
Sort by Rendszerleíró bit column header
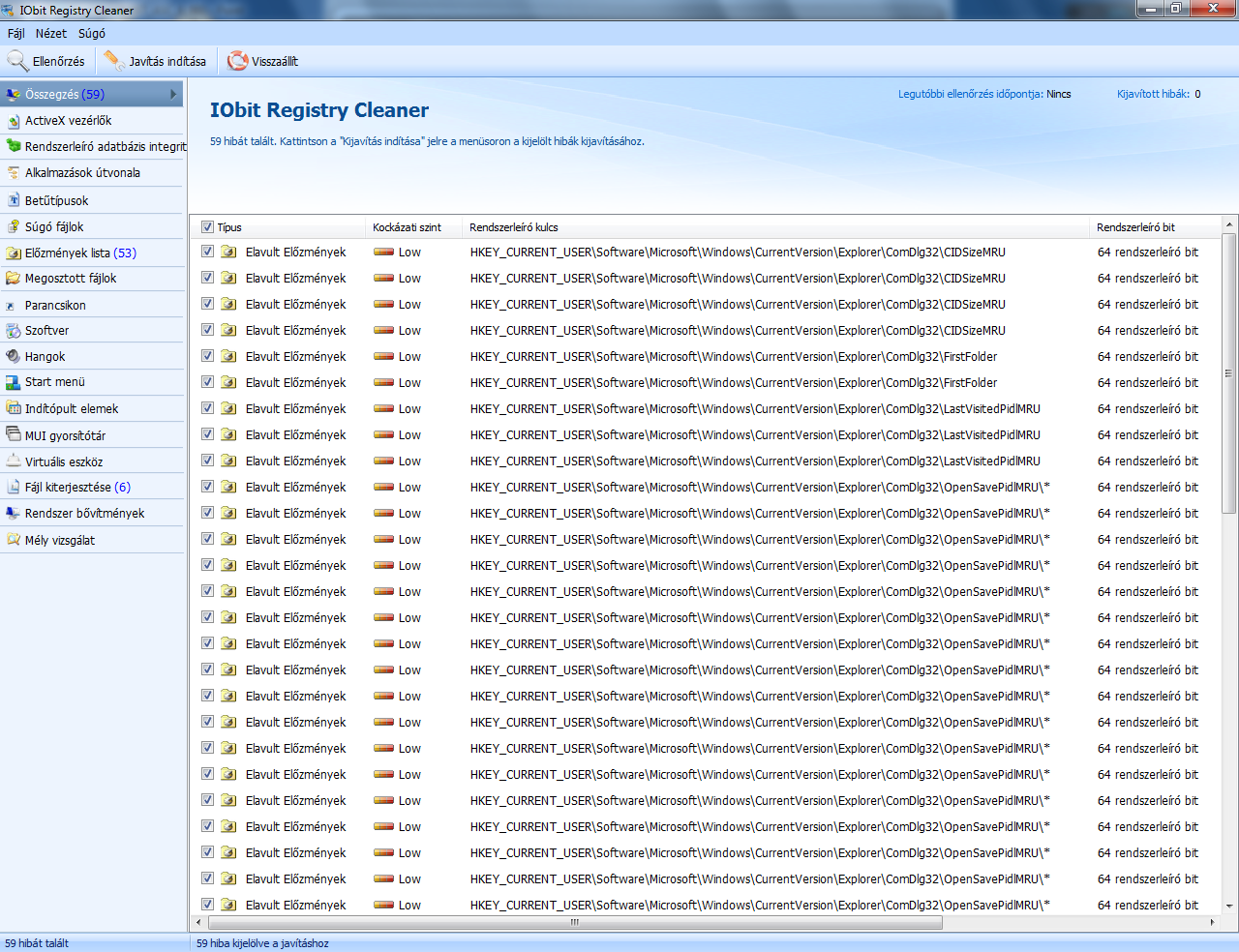pyautogui.click(x=1156, y=227)
